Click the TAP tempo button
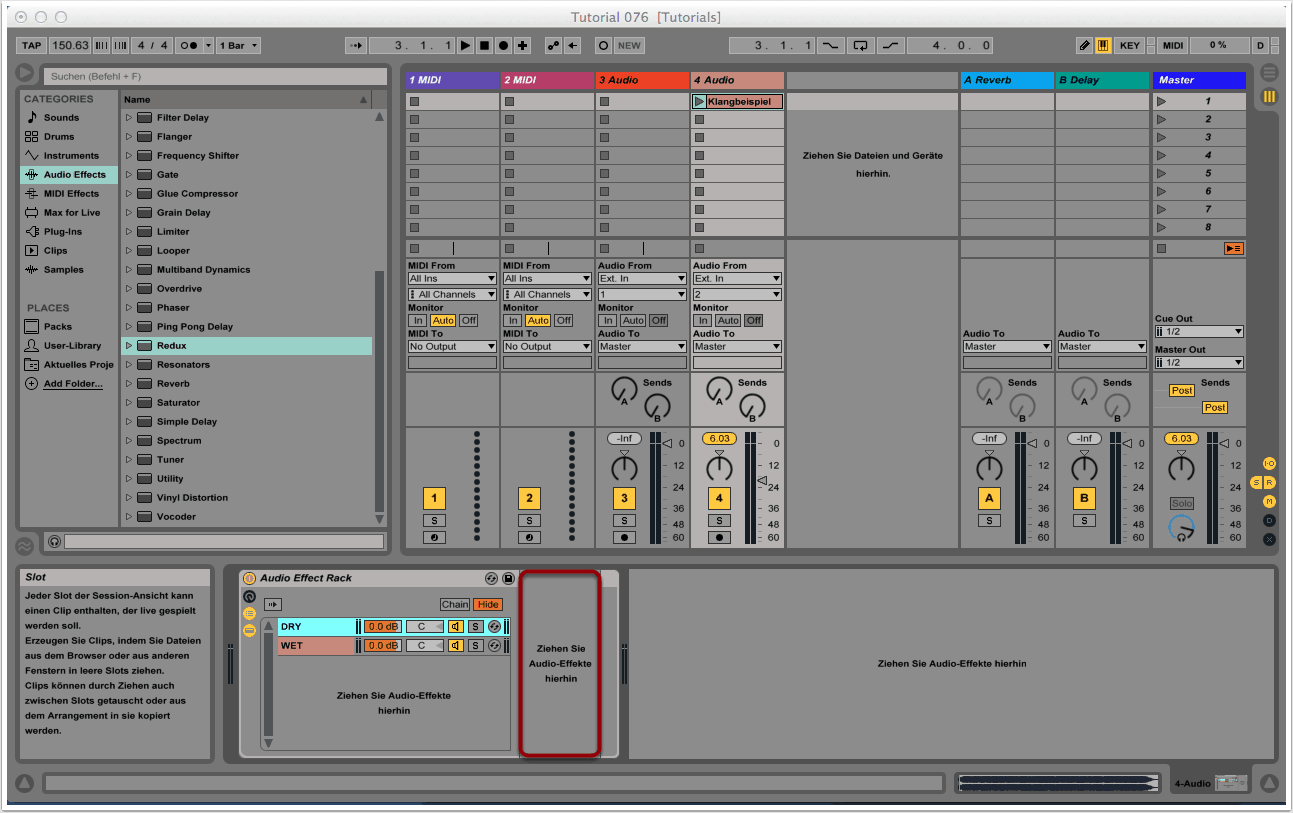 point(32,45)
